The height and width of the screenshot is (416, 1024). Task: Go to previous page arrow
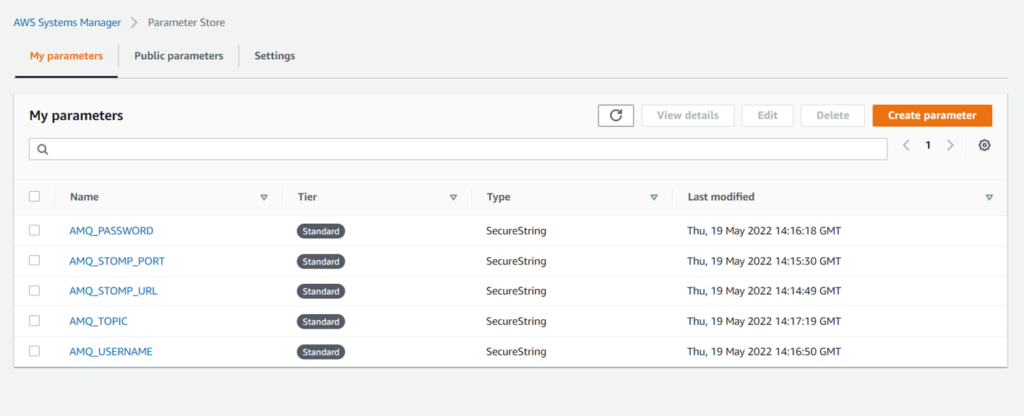(906, 146)
